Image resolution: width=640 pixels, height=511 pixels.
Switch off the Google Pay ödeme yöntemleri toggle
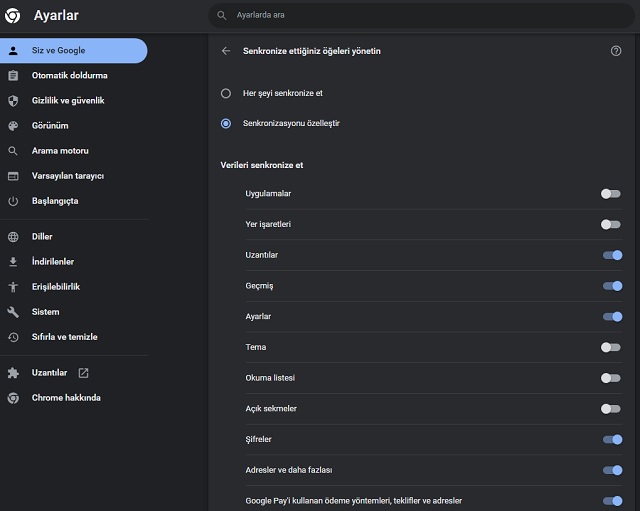(613, 501)
